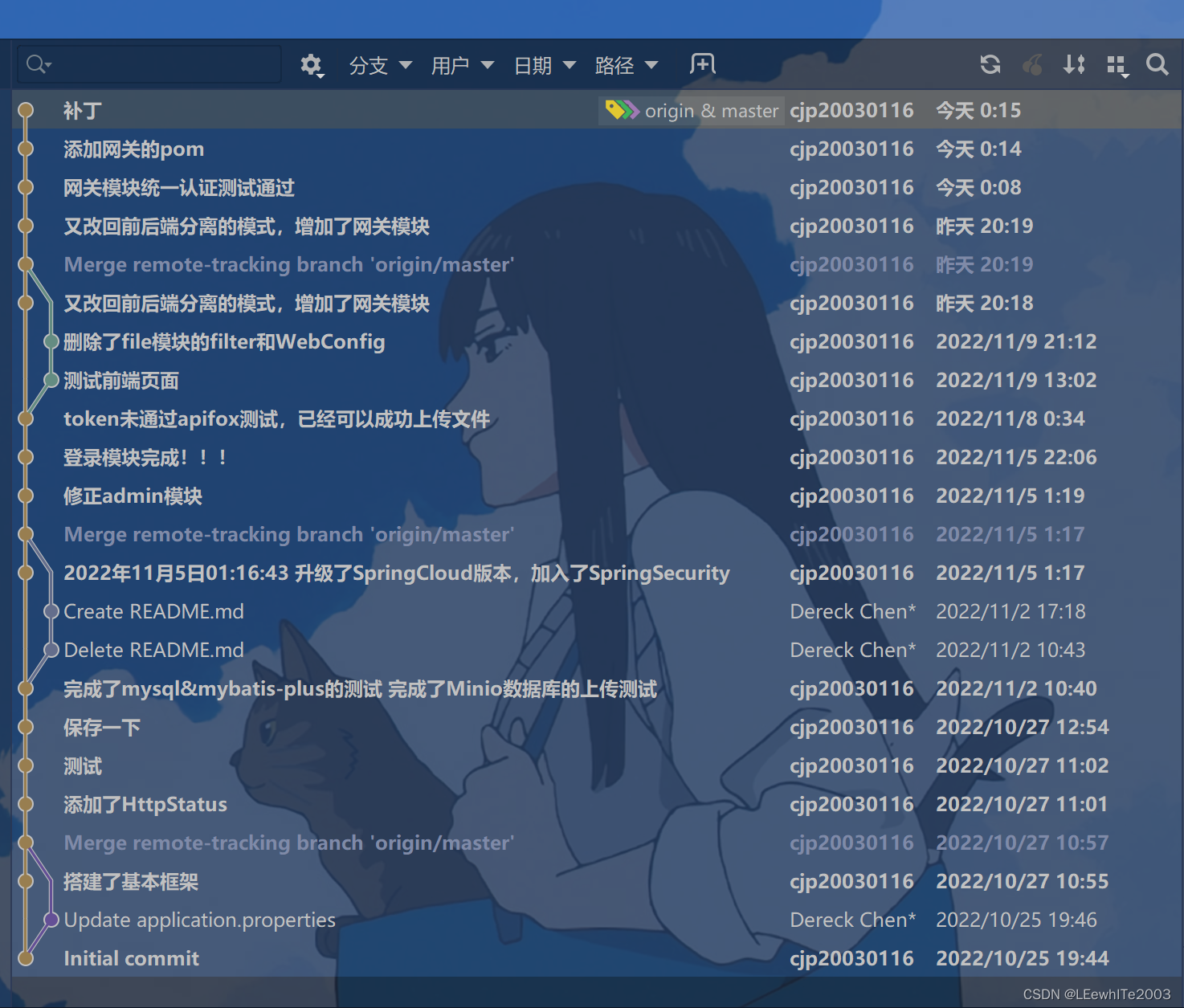Viewport: 1184px width, 1008px height.
Task: Click the IntelliSort toggle icon
Action: (1074, 64)
